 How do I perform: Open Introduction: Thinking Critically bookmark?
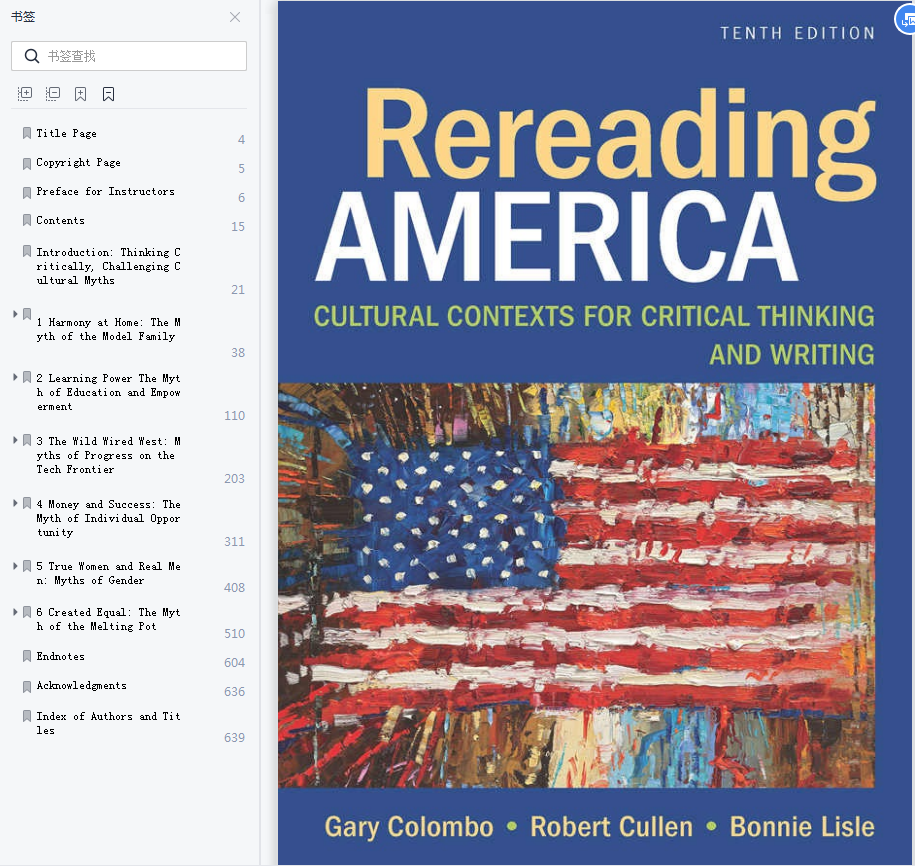point(109,266)
